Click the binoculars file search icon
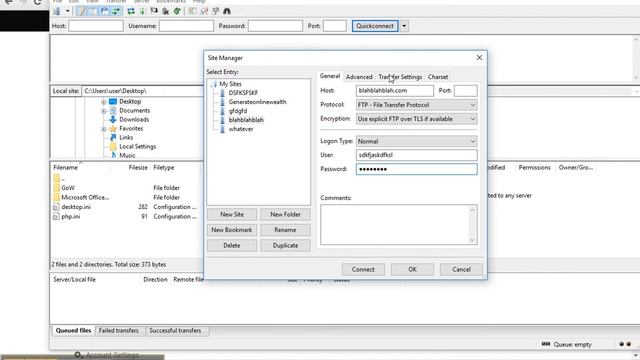Viewport: 640px width, 360px height. pos(227,11)
